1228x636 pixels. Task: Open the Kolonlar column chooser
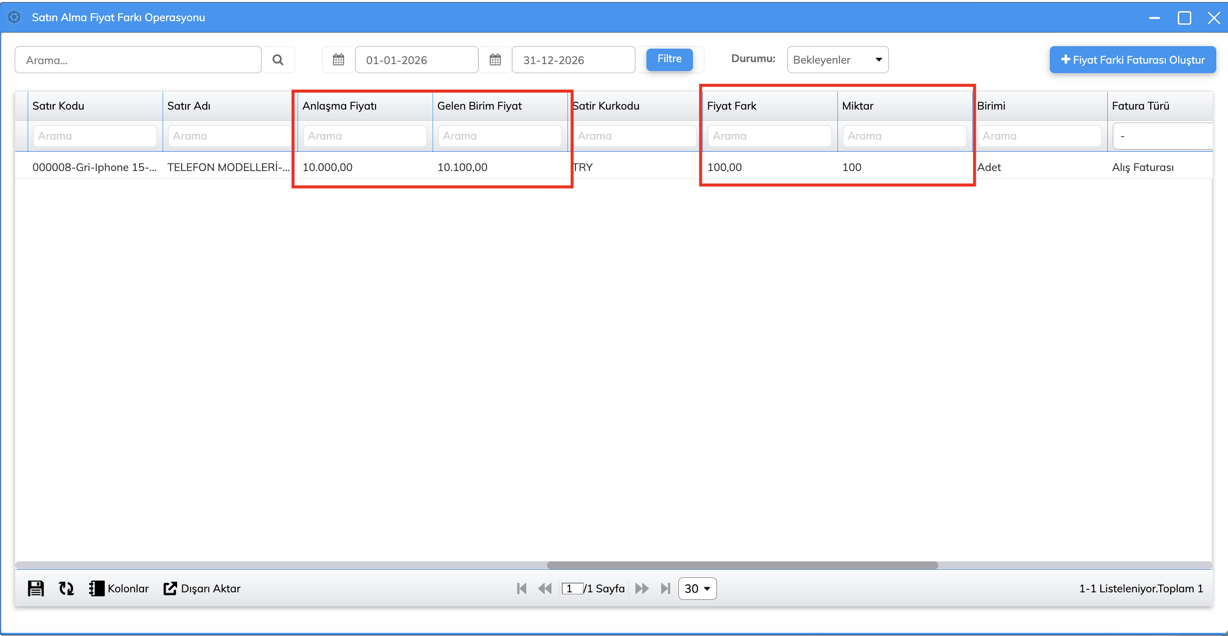pos(119,589)
